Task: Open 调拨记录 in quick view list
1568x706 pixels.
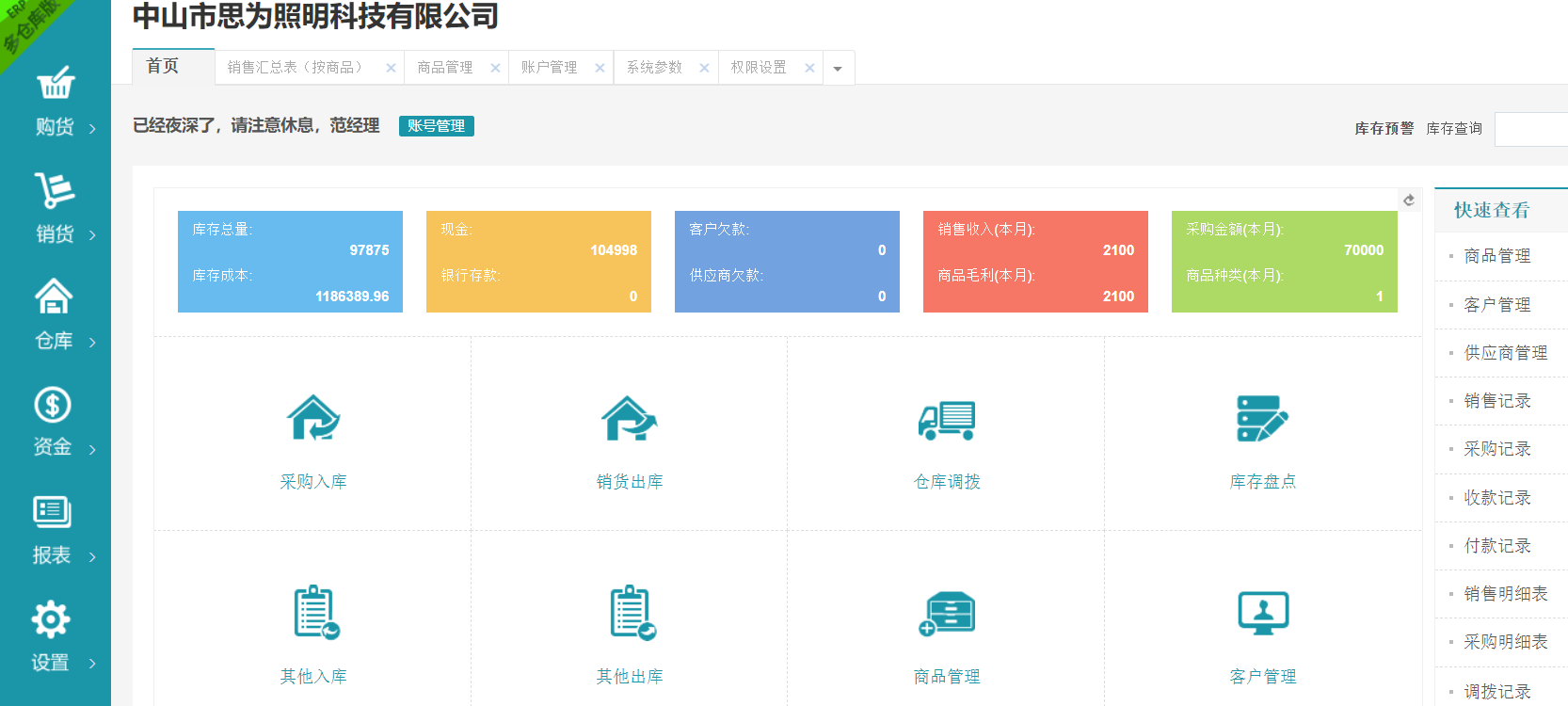Action: click(x=1497, y=692)
